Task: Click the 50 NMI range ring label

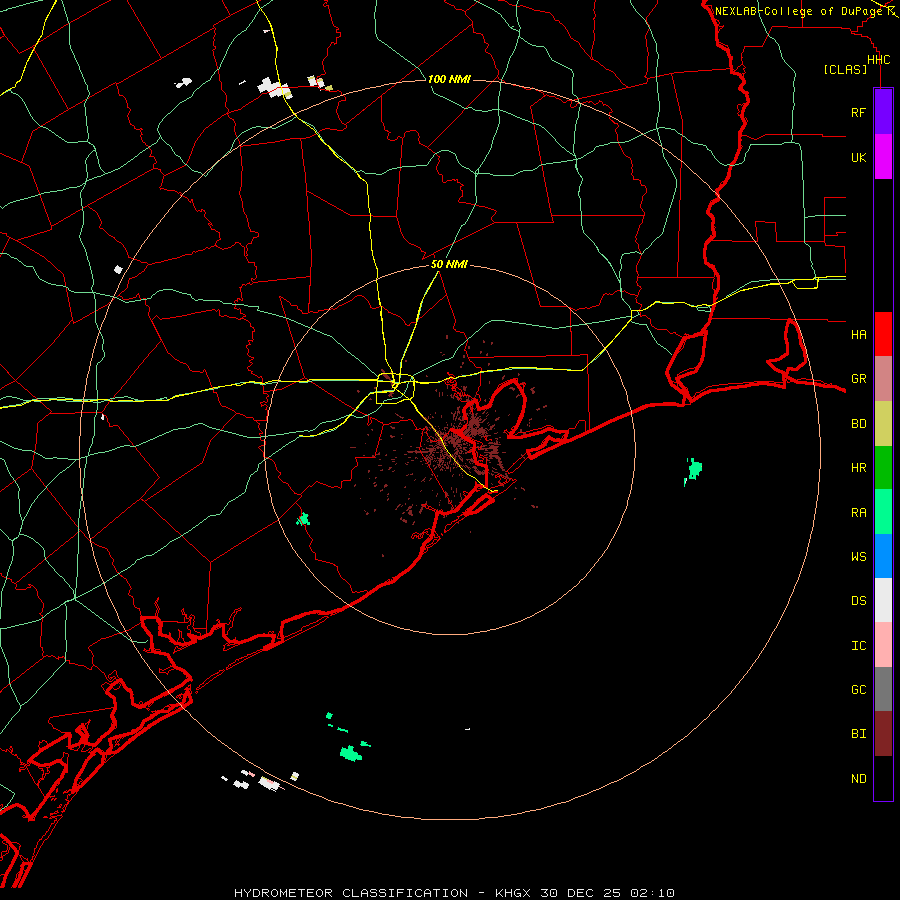Action: click(449, 264)
